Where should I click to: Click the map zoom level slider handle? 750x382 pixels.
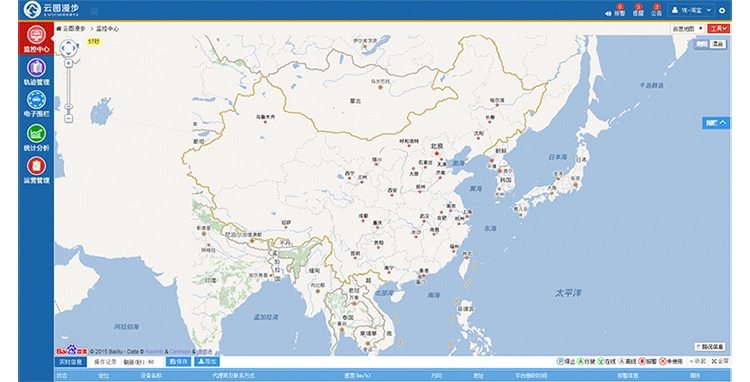click(x=68, y=107)
